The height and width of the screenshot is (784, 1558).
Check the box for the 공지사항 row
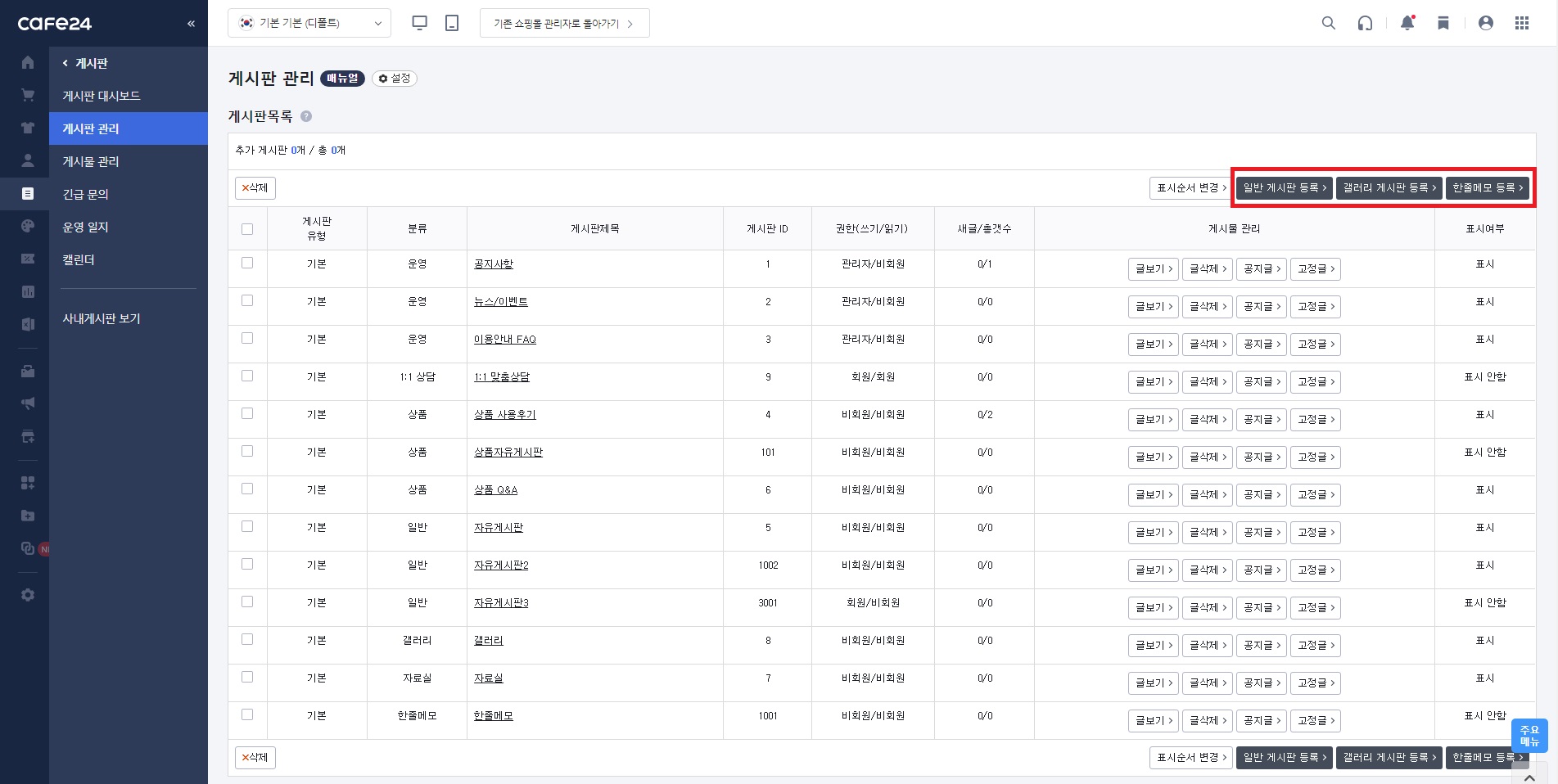pos(247,263)
